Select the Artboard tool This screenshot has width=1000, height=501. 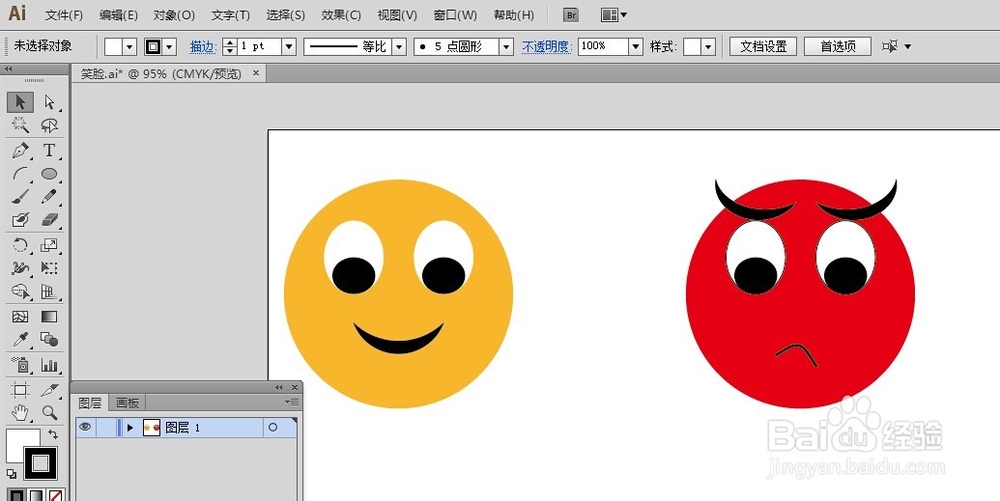coord(20,389)
